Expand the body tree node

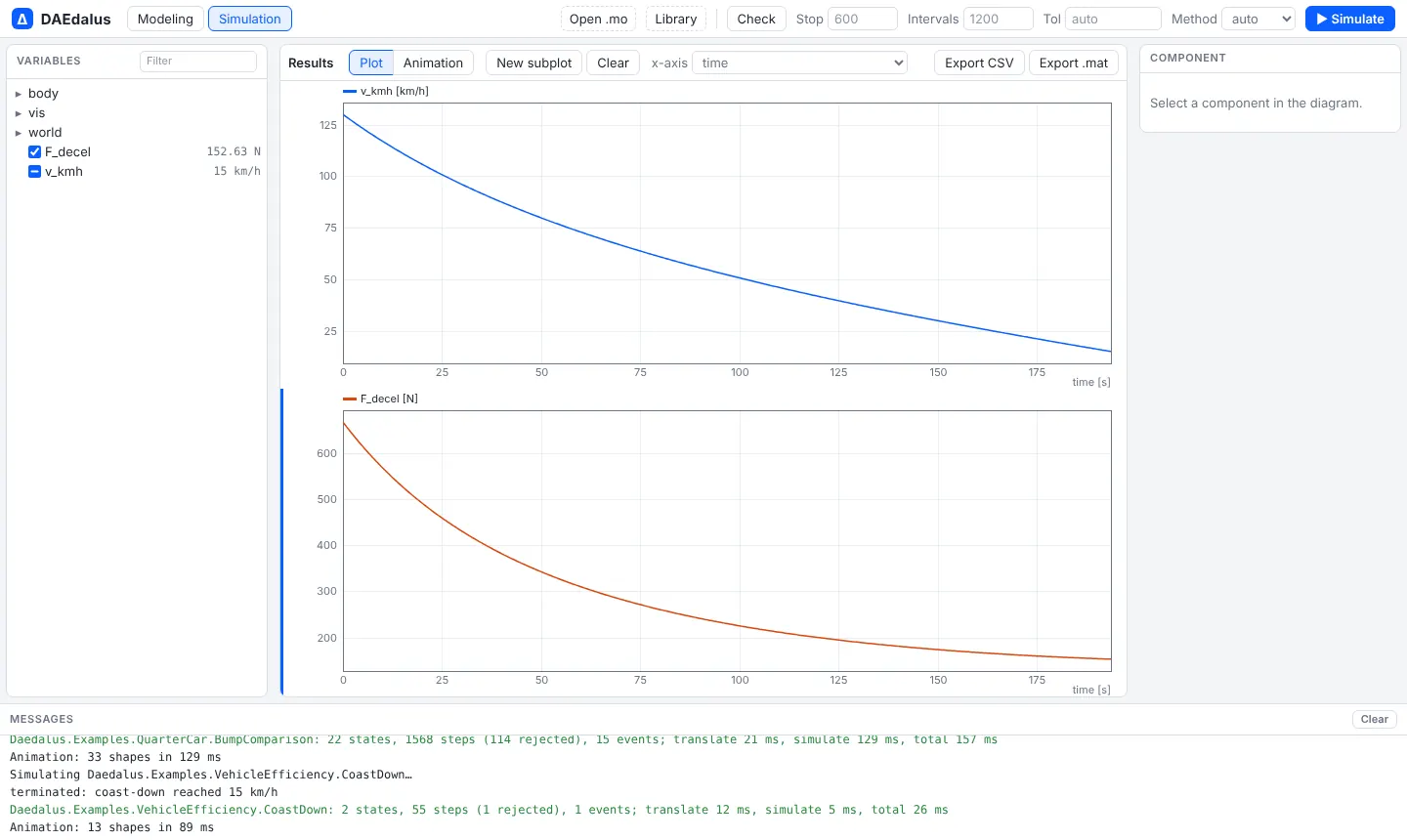(19, 94)
